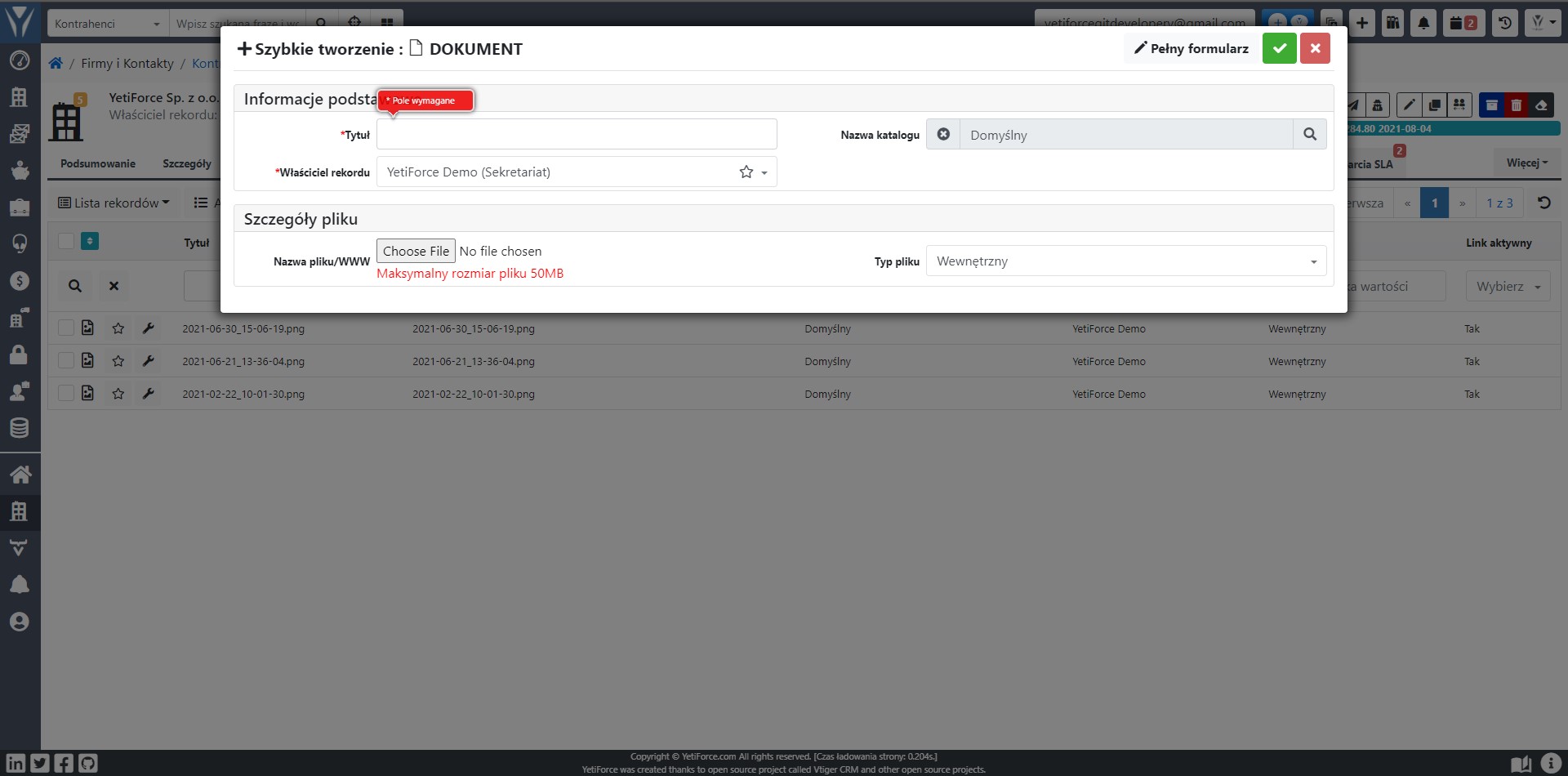The height and width of the screenshot is (776, 1568).
Task: Click the edit pencil icon on the record
Action: pos(1409,105)
